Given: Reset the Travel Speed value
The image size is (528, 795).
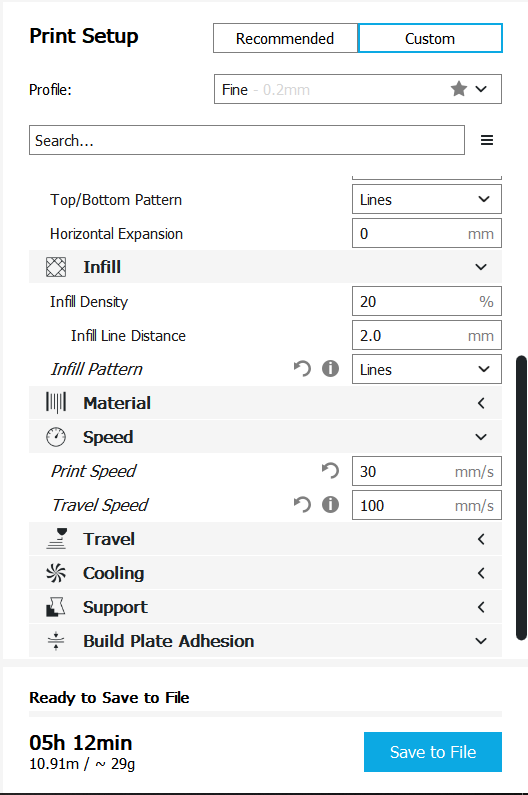Looking at the screenshot, I should pyautogui.click(x=302, y=504).
